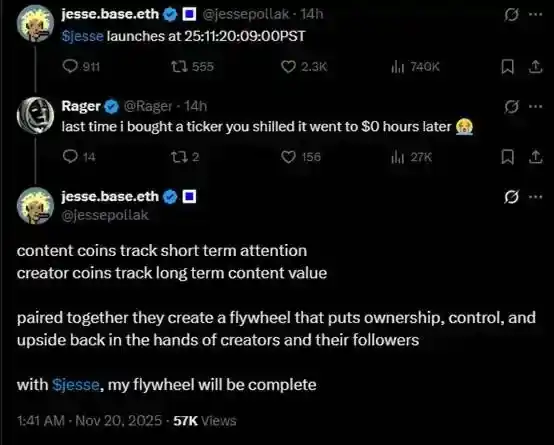This screenshot has height=445, width=554.
Task: Bookmark the $jesse launches tweet
Action: [x=508, y=66]
